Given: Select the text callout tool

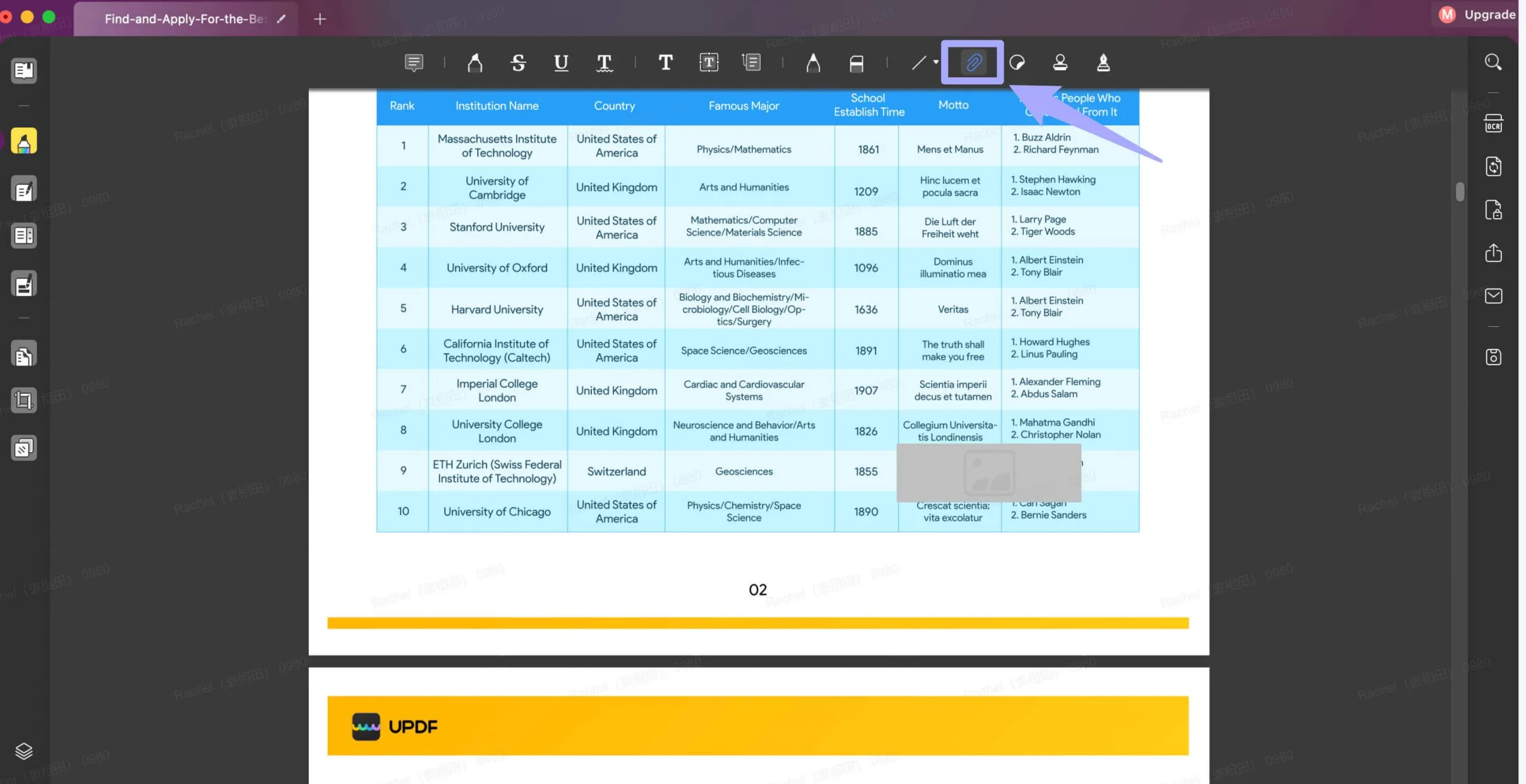Looking at the screenshot, I should click(752, 63).
